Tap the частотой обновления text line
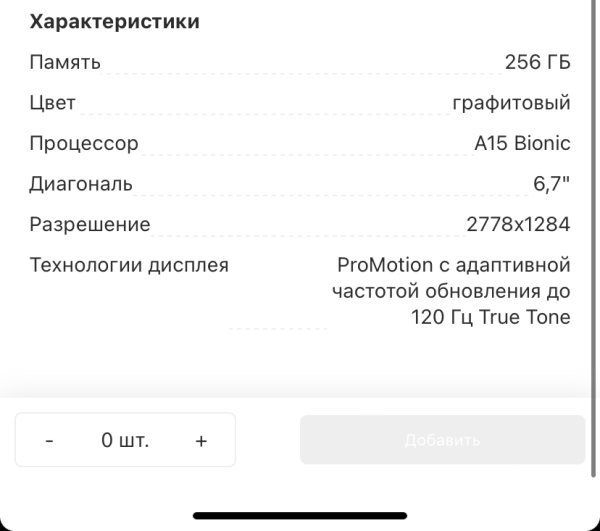 pos(450,292)
